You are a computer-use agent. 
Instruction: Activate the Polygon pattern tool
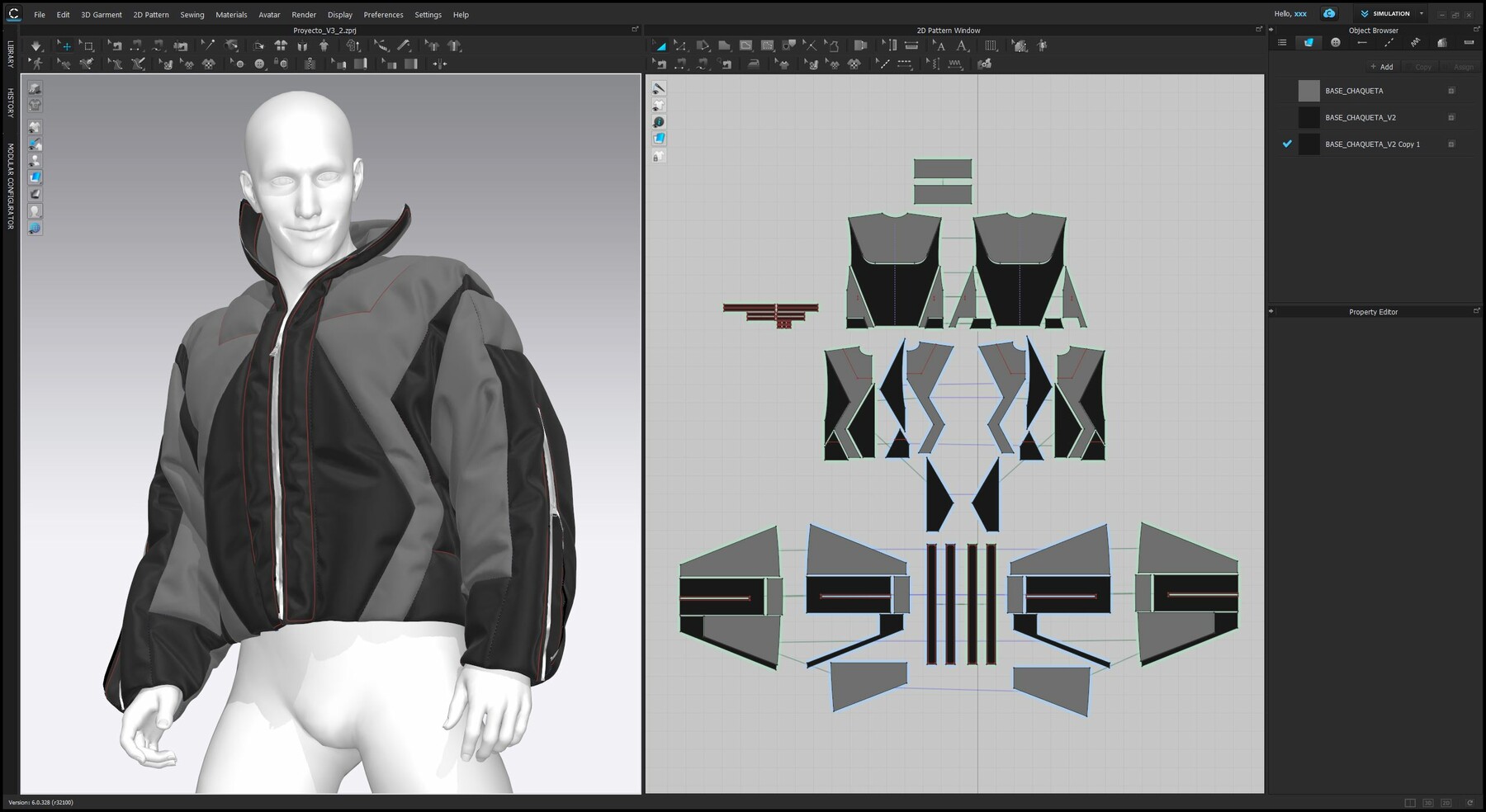click(724, 45)
